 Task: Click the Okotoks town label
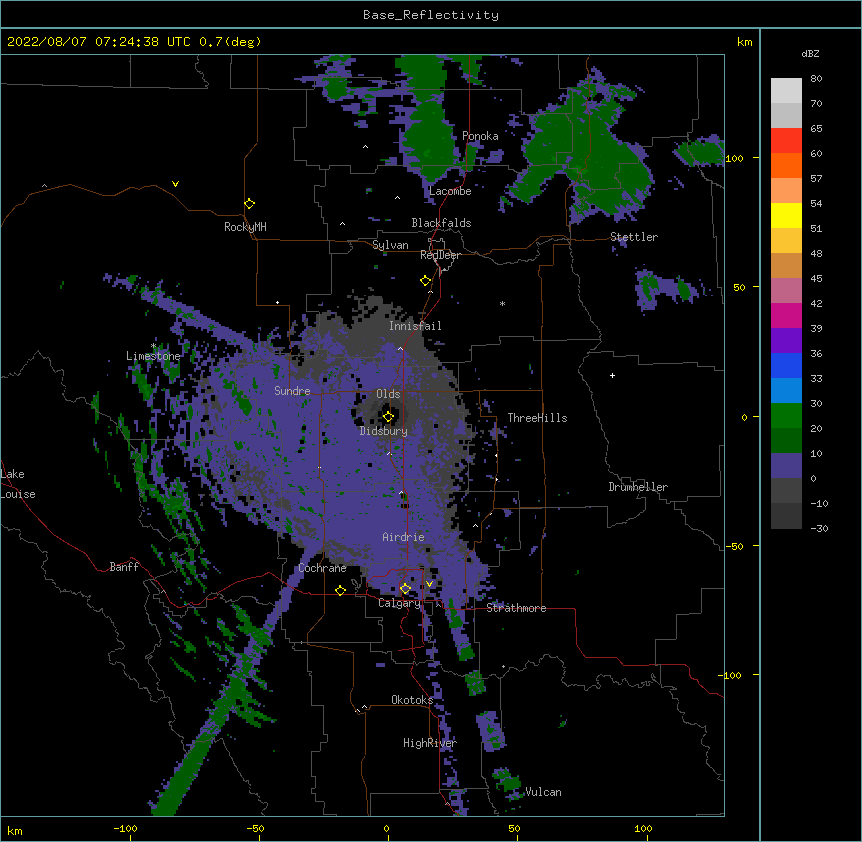click(412, 700)
